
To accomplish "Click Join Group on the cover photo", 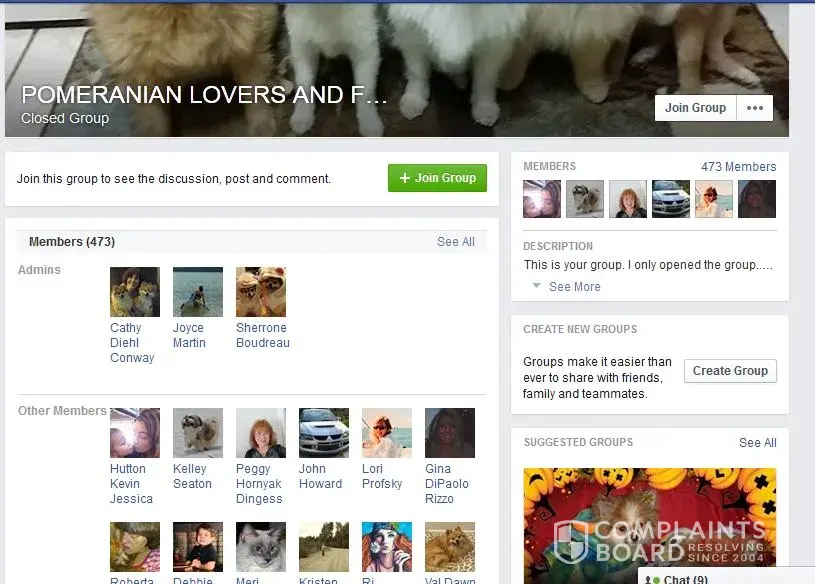I will (695, 108).
